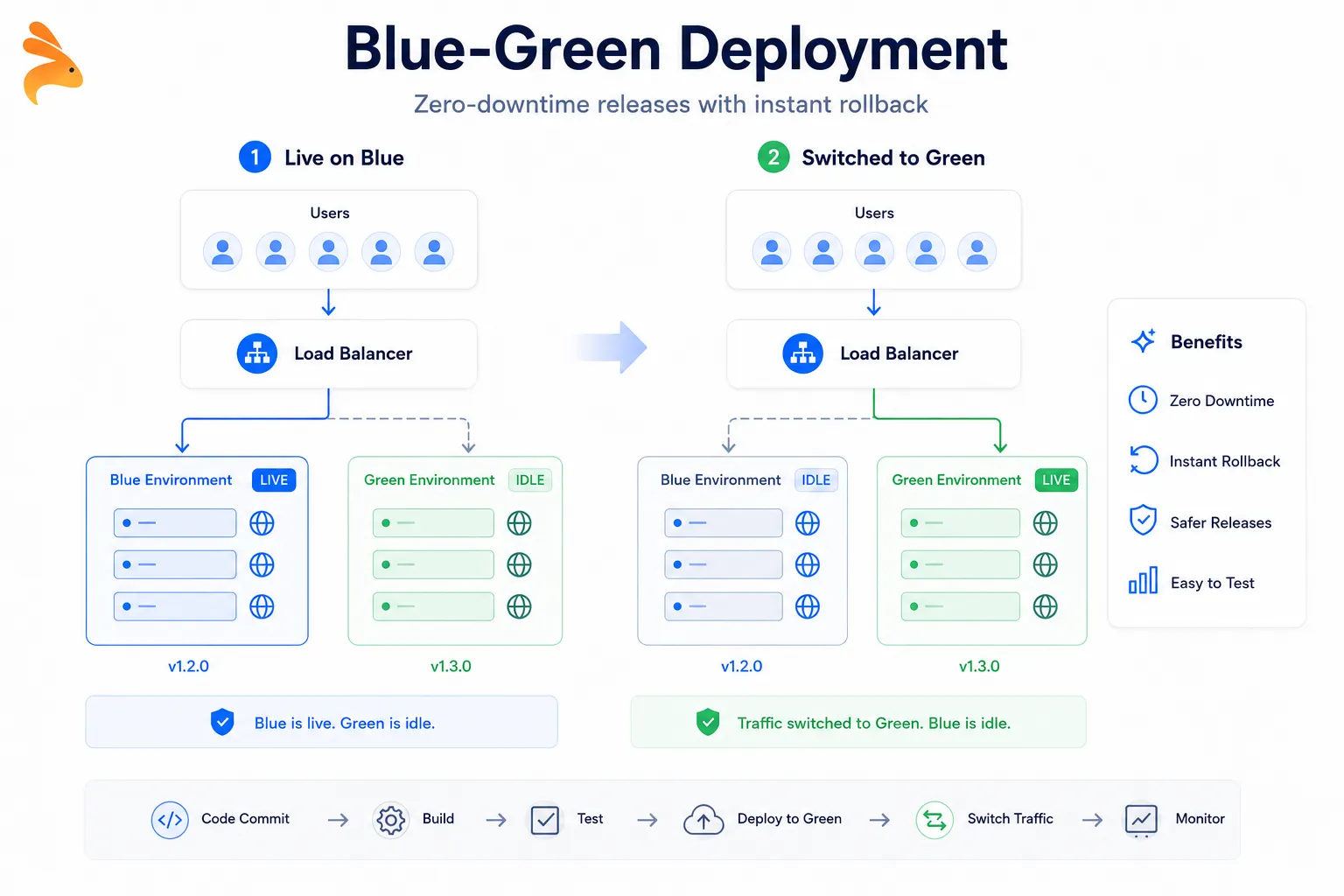
Task: Click the Load Balancer icon under Switched to Green
Action: 803,353
